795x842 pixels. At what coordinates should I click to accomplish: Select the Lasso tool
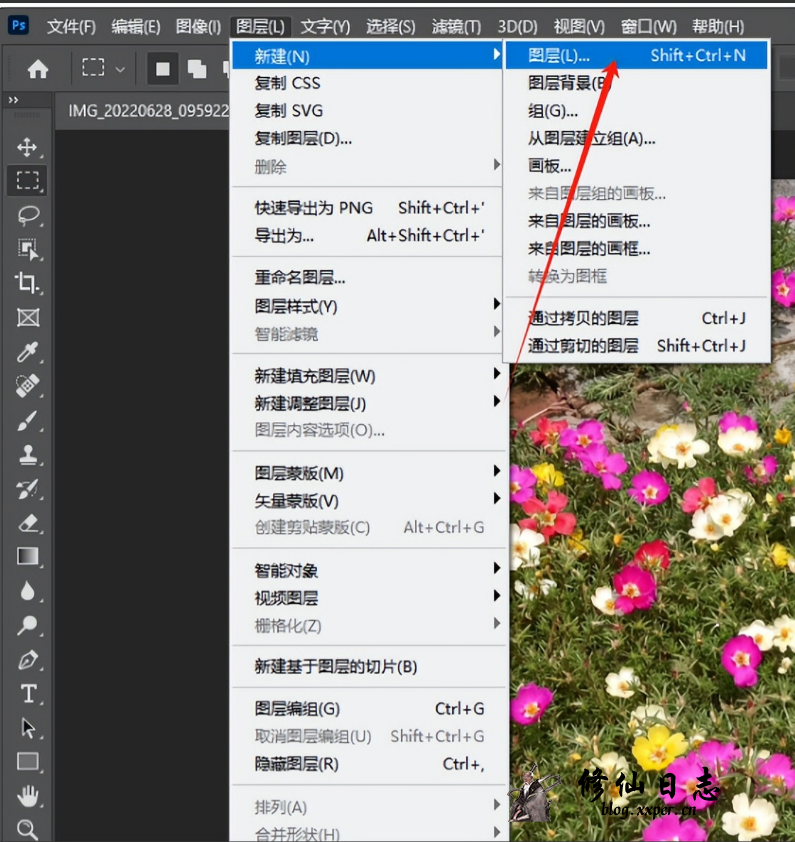pos(28,215)
